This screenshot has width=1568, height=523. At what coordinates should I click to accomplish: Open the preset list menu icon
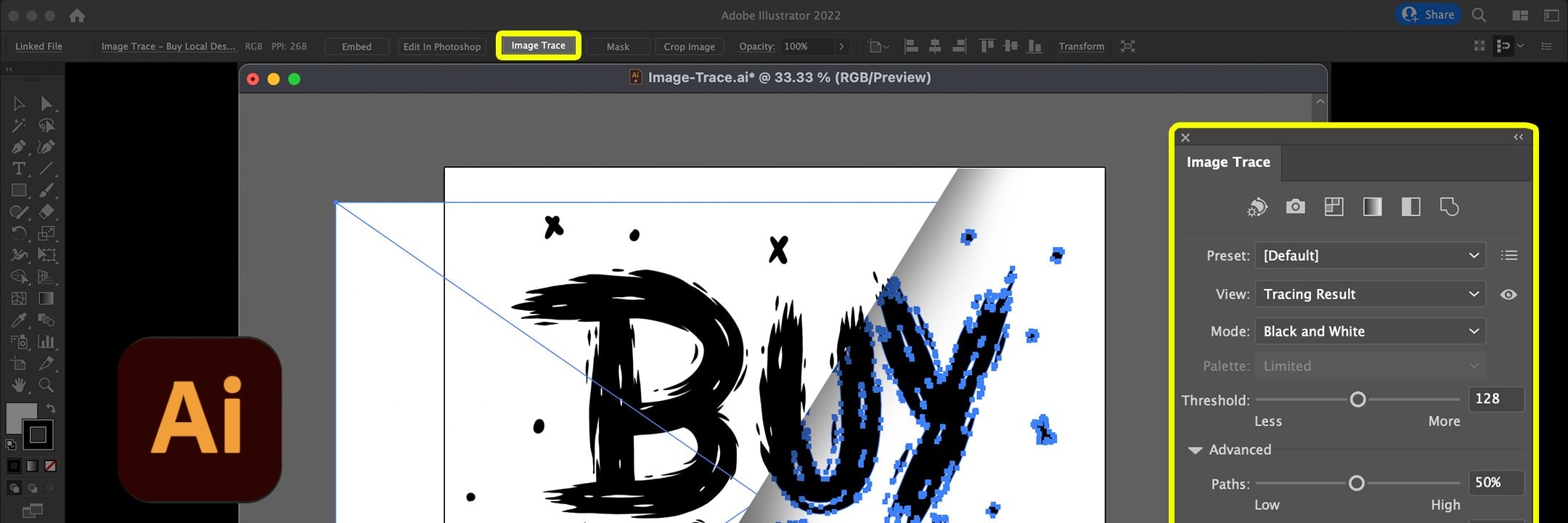click(x=1509, y=256)
